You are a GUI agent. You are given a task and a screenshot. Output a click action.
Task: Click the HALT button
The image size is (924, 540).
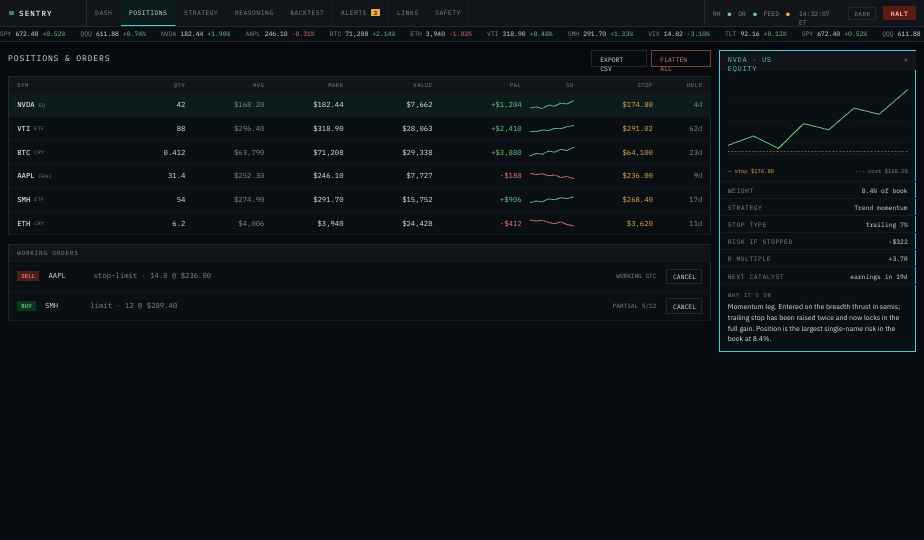(899, 14)
